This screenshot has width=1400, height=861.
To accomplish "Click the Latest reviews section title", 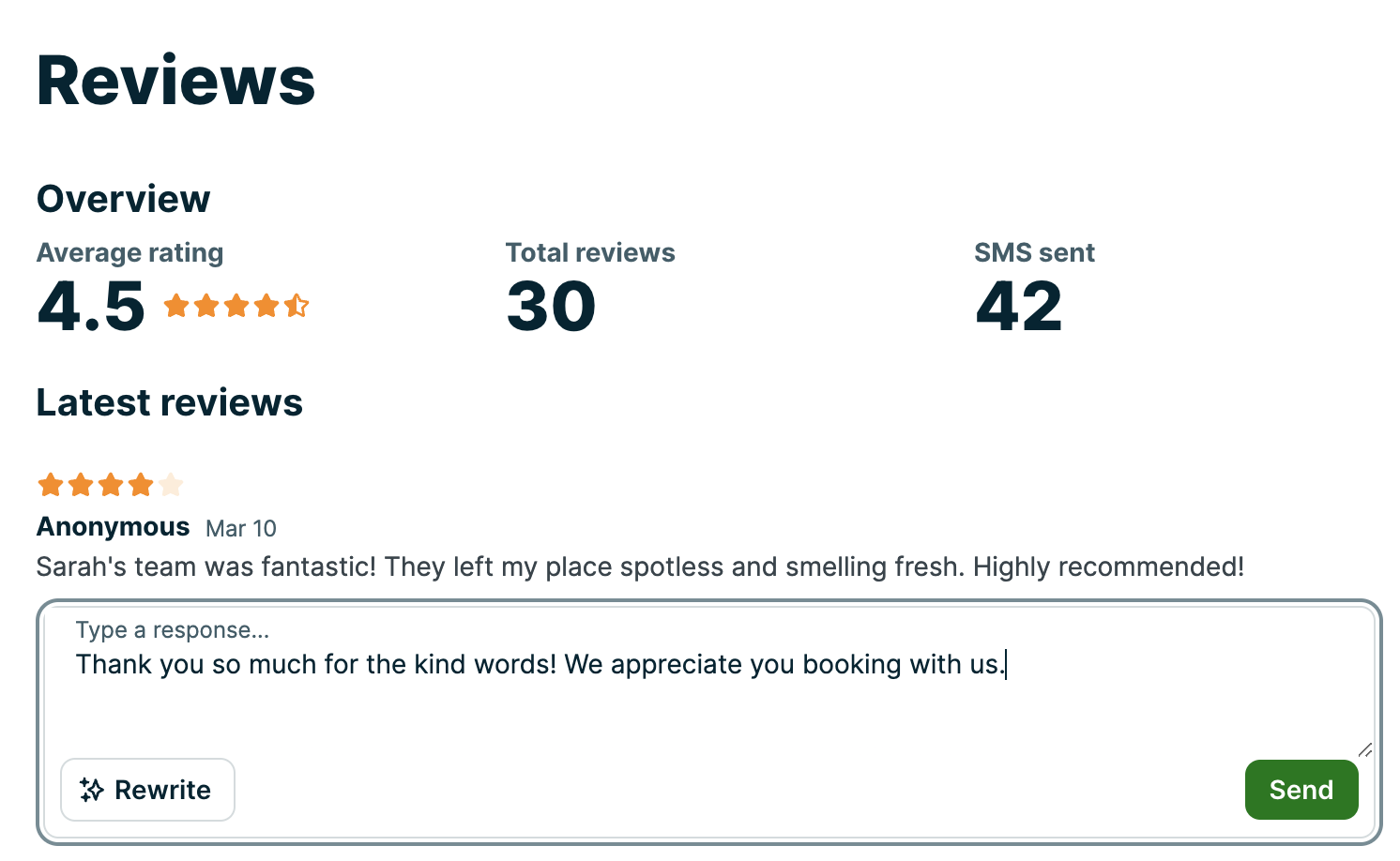I will [x=169, y=401].
